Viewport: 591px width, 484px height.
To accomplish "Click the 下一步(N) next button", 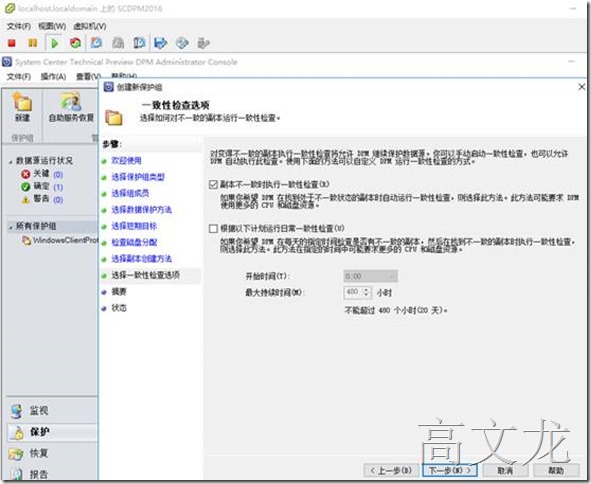I will coord(450,470).
